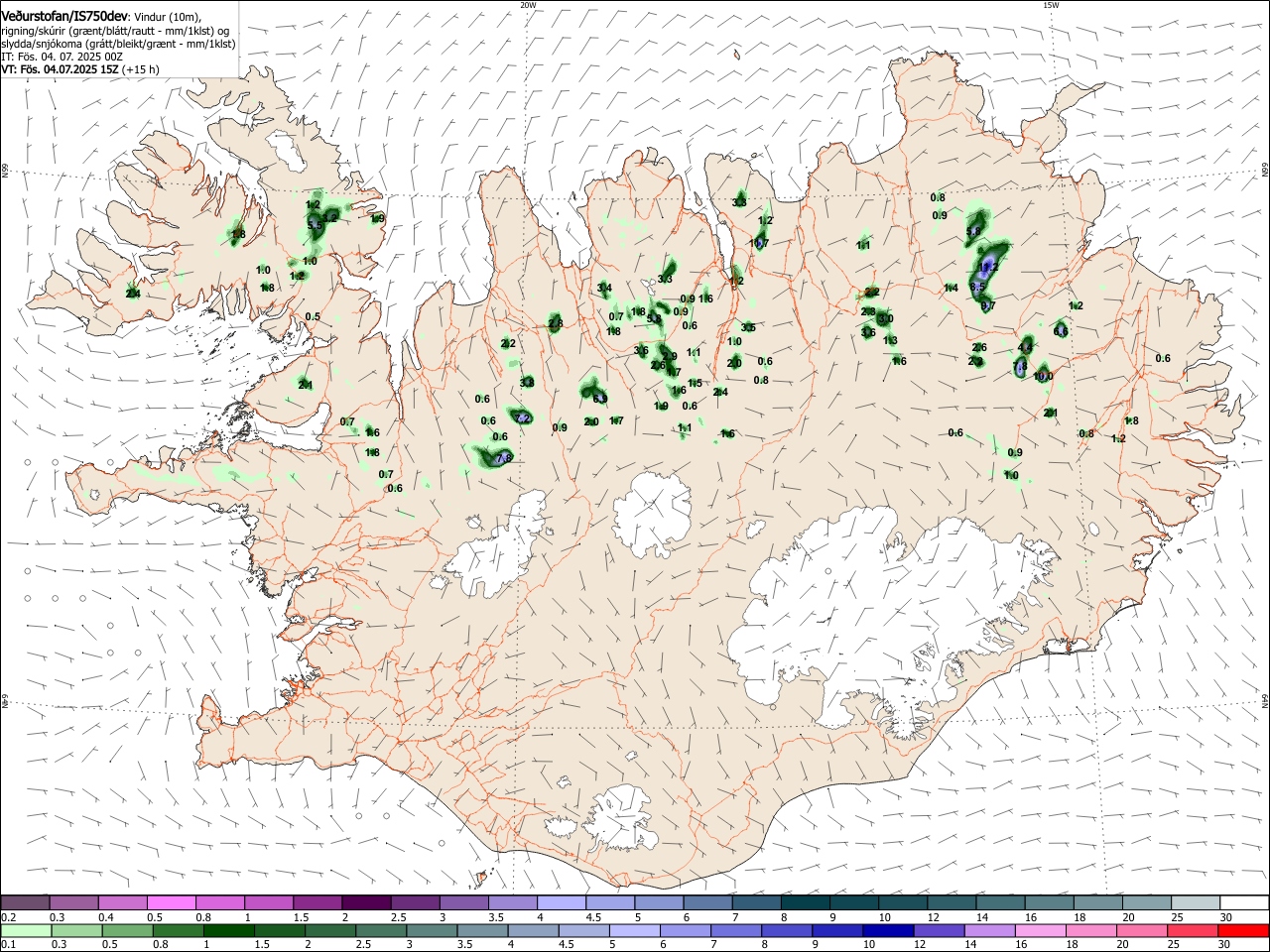Viewport: 1270px width, 952px height.
Task: Click the 20W longitude label
Action: (x=528, y=5)
